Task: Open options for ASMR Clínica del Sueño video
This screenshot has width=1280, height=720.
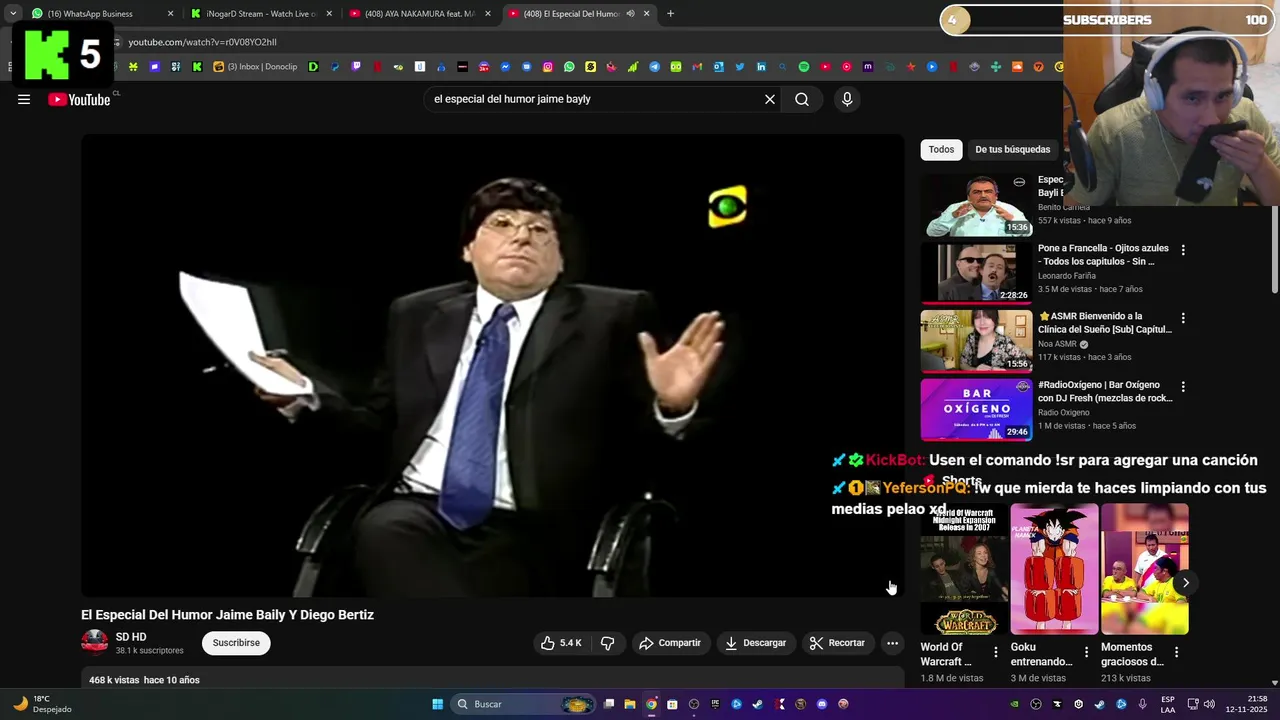Action: [x=1183, y=318]
